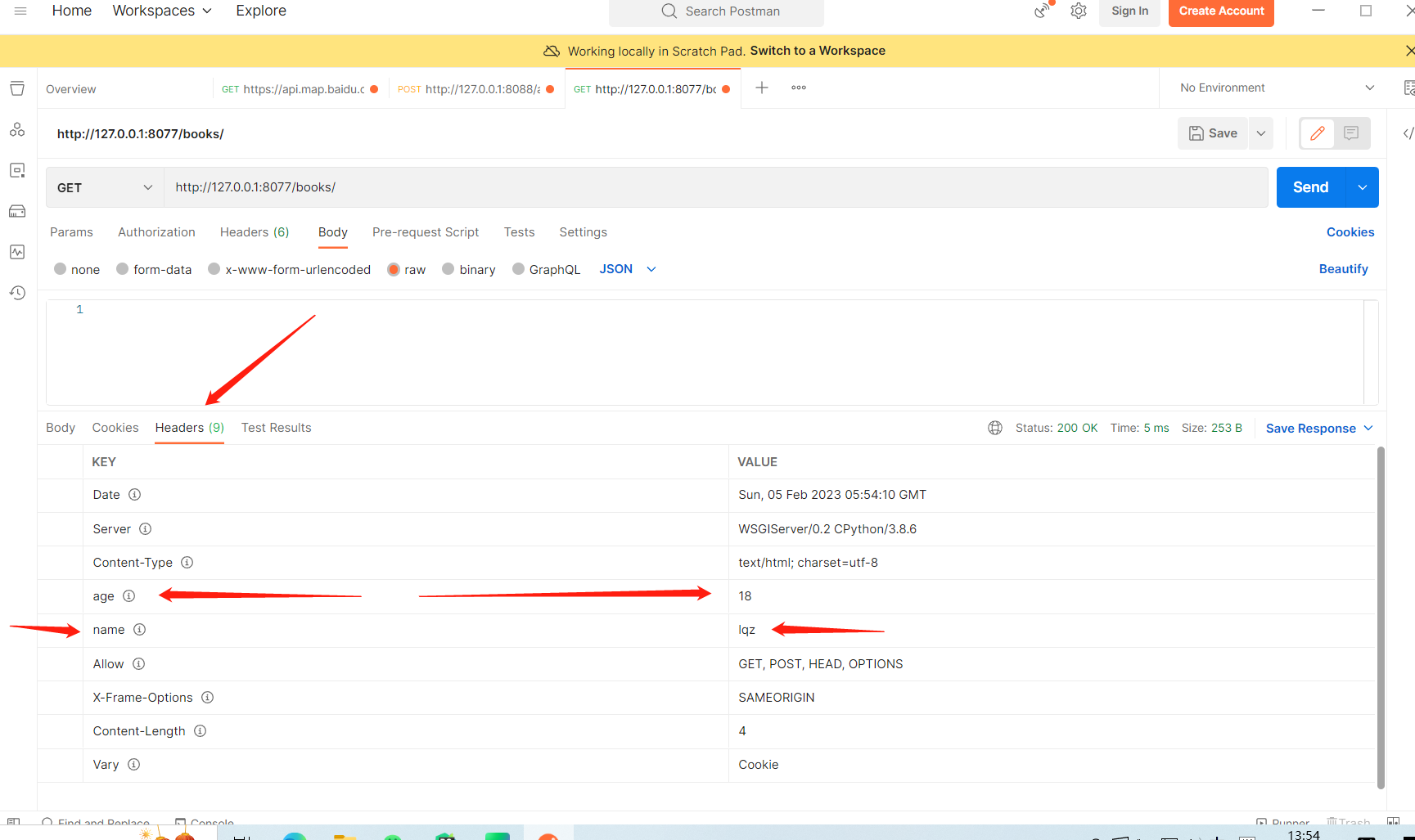Image resolution: width=1415 pixels, height=840 pixels.
Task: Open the Test Results response tab
Action: [x=276, y=428]
